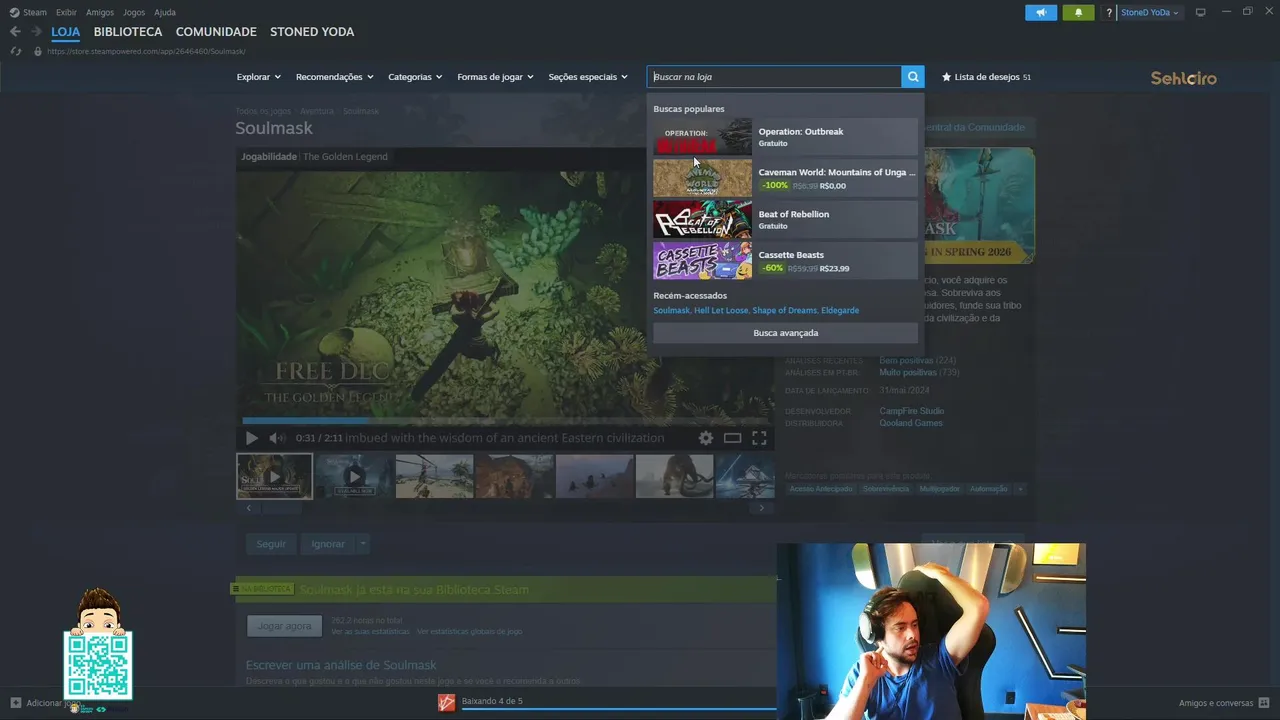
Task: Go forward with the right arrow
Action: coord(35,32)
